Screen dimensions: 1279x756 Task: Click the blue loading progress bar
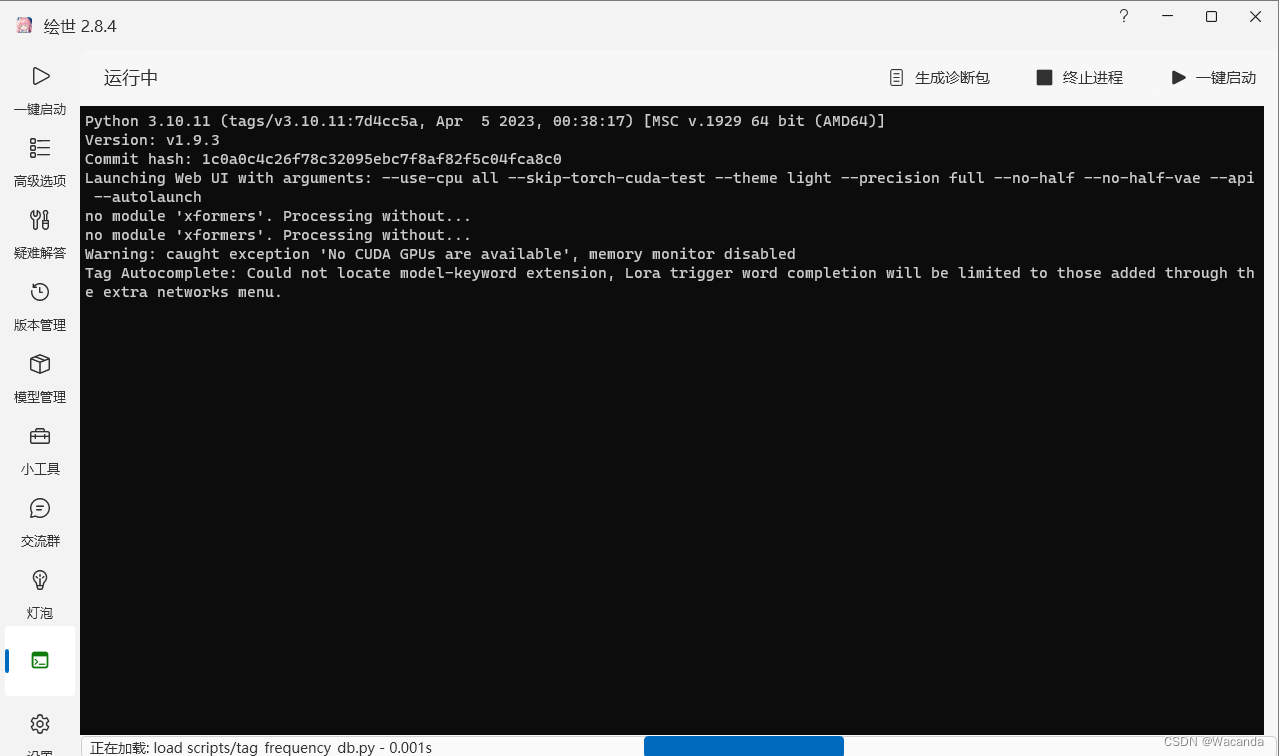tap(744, 746)
